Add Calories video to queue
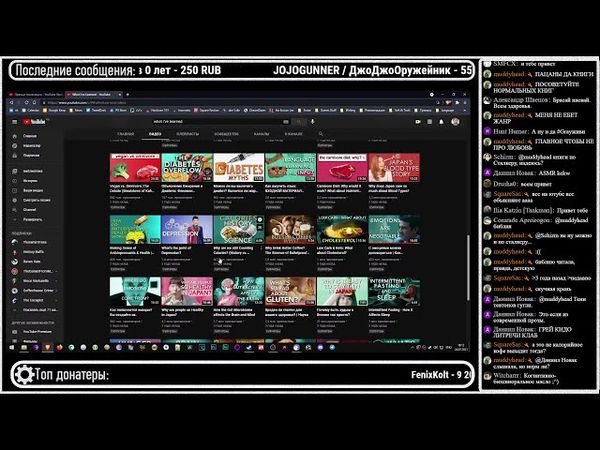Screen dimensions: 600x450 tap(259, 227)
